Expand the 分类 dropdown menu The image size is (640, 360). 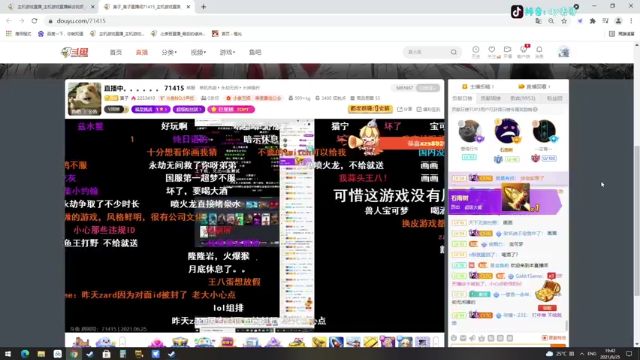[169, 52]
